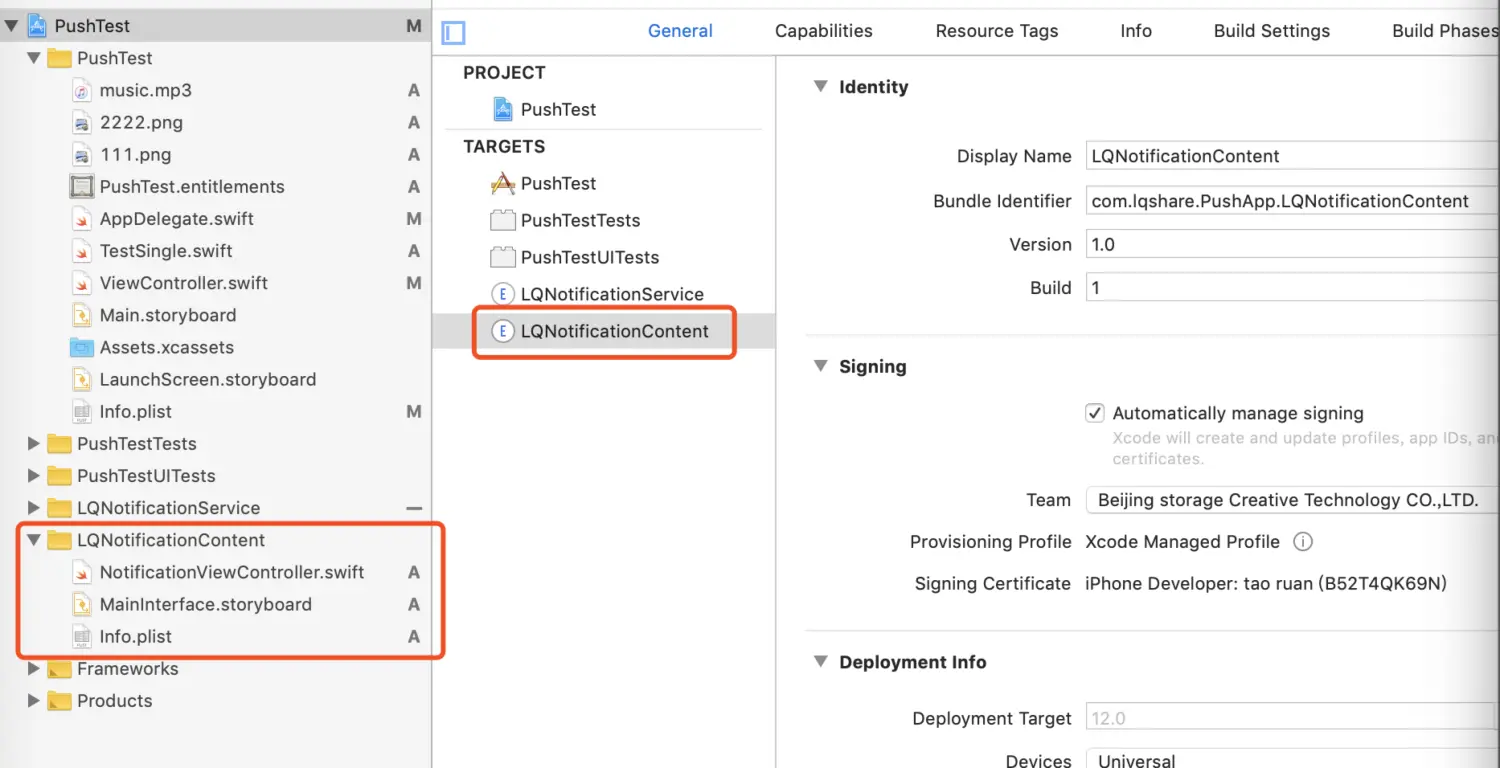Image resolution: width=1500 pixels, height=768 pixels.
Task: Click the 111.png image file icon
Action: coord(82,155)
